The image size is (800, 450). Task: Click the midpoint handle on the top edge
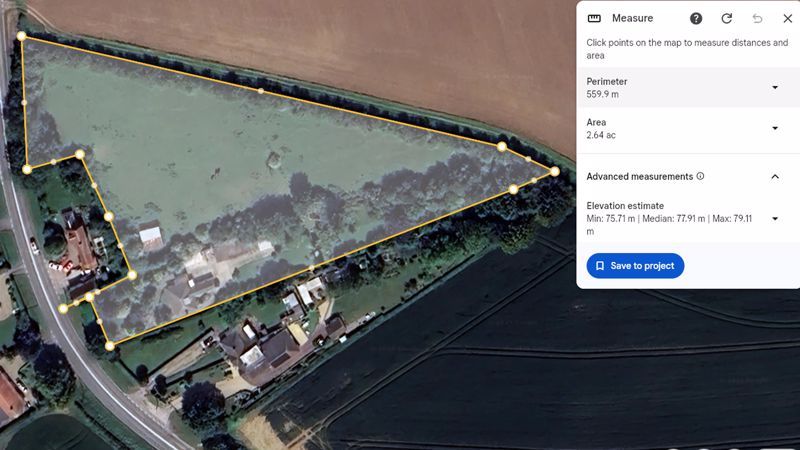(x=261, y=91)
